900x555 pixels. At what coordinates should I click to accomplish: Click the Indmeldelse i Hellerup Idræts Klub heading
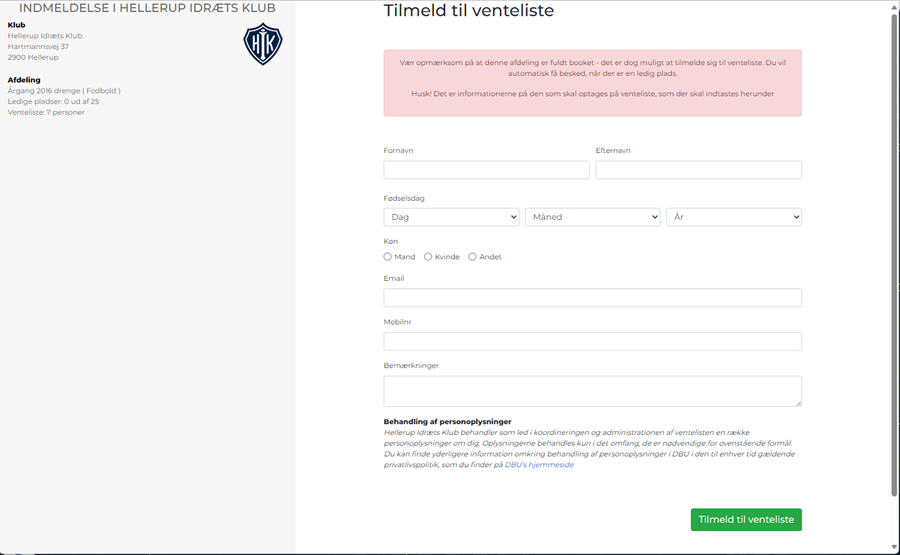point(148,8)
